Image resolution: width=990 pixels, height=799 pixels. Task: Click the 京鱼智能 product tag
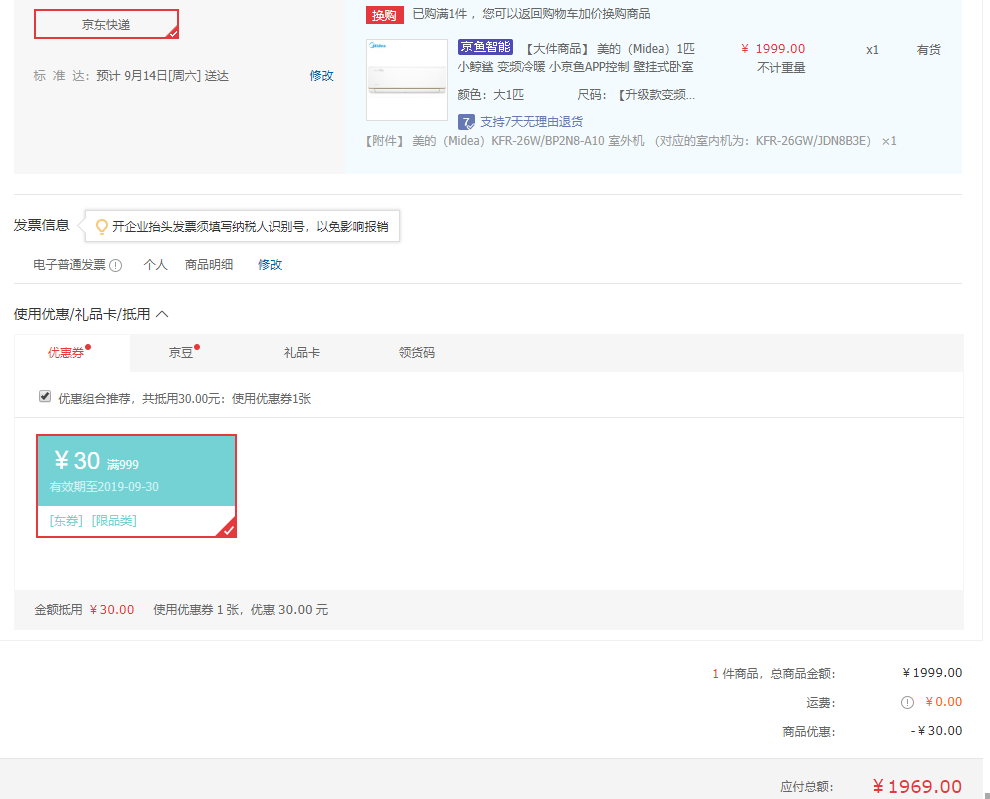point(485,47)
